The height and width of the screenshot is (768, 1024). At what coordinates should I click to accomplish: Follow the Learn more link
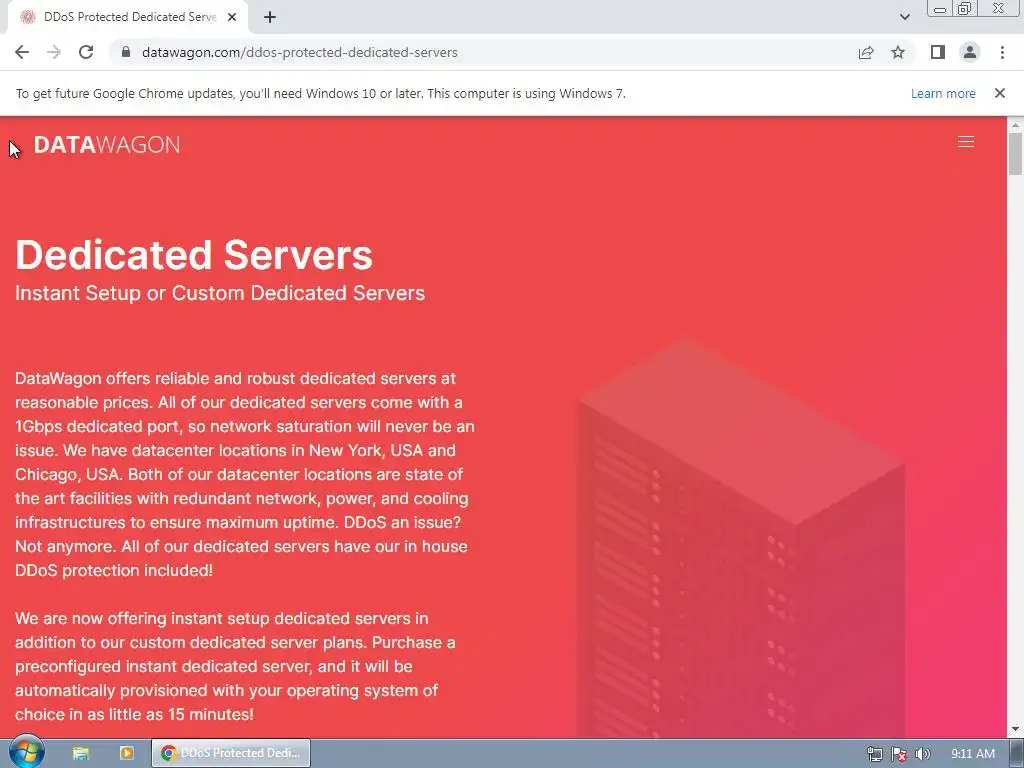(943, 93)
